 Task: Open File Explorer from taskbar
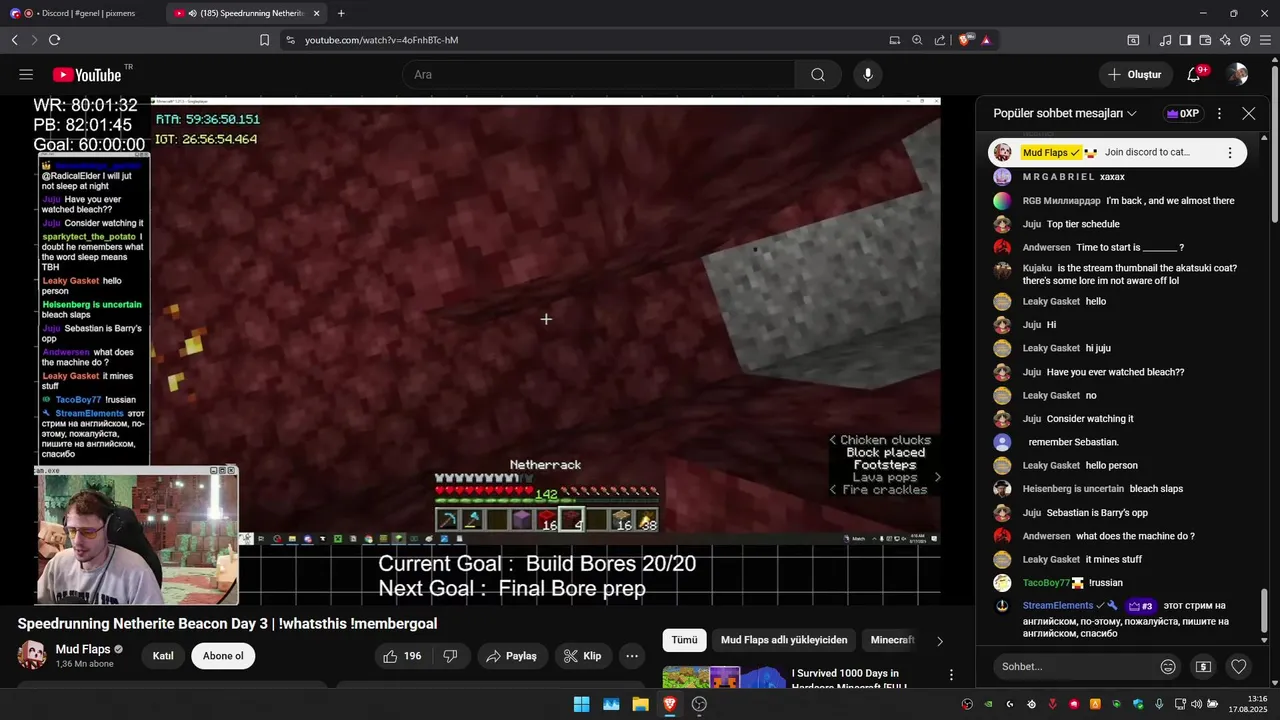[x=640, y=704]
